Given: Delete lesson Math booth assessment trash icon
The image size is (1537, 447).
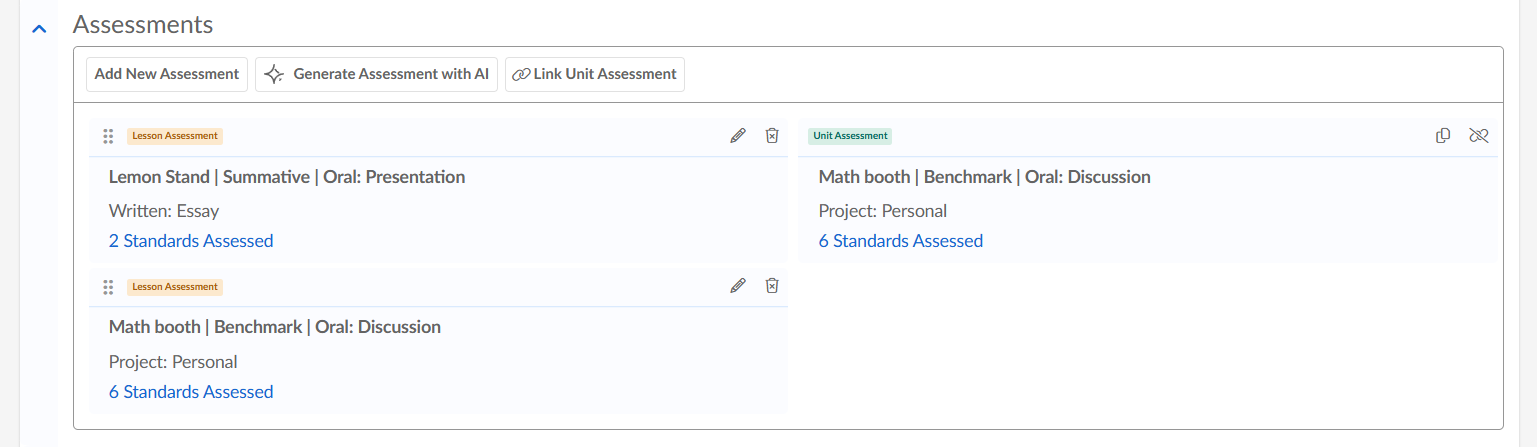Looking at the screenshot, I should coord(772,286).
